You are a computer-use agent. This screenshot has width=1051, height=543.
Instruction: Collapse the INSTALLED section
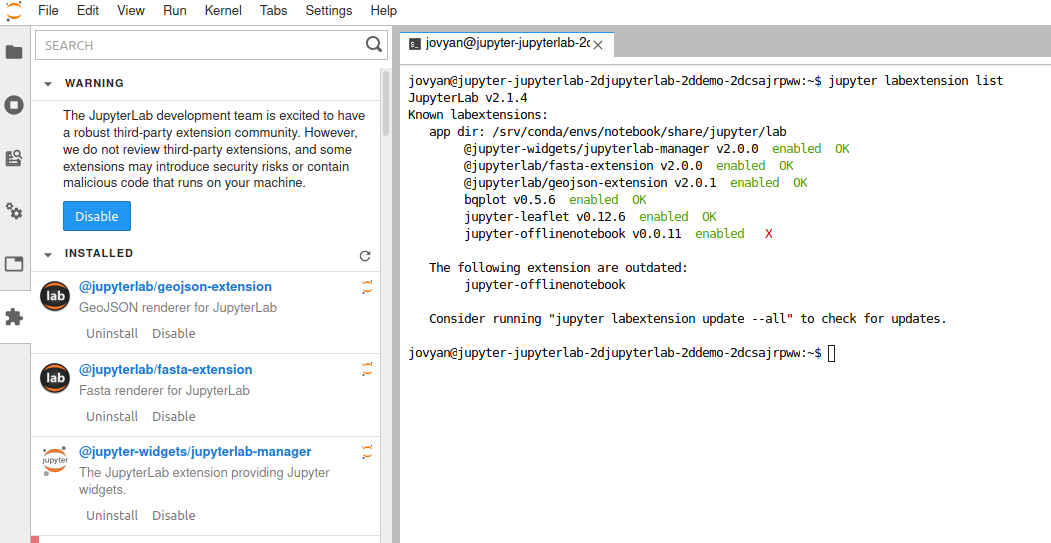click(48, 254)
